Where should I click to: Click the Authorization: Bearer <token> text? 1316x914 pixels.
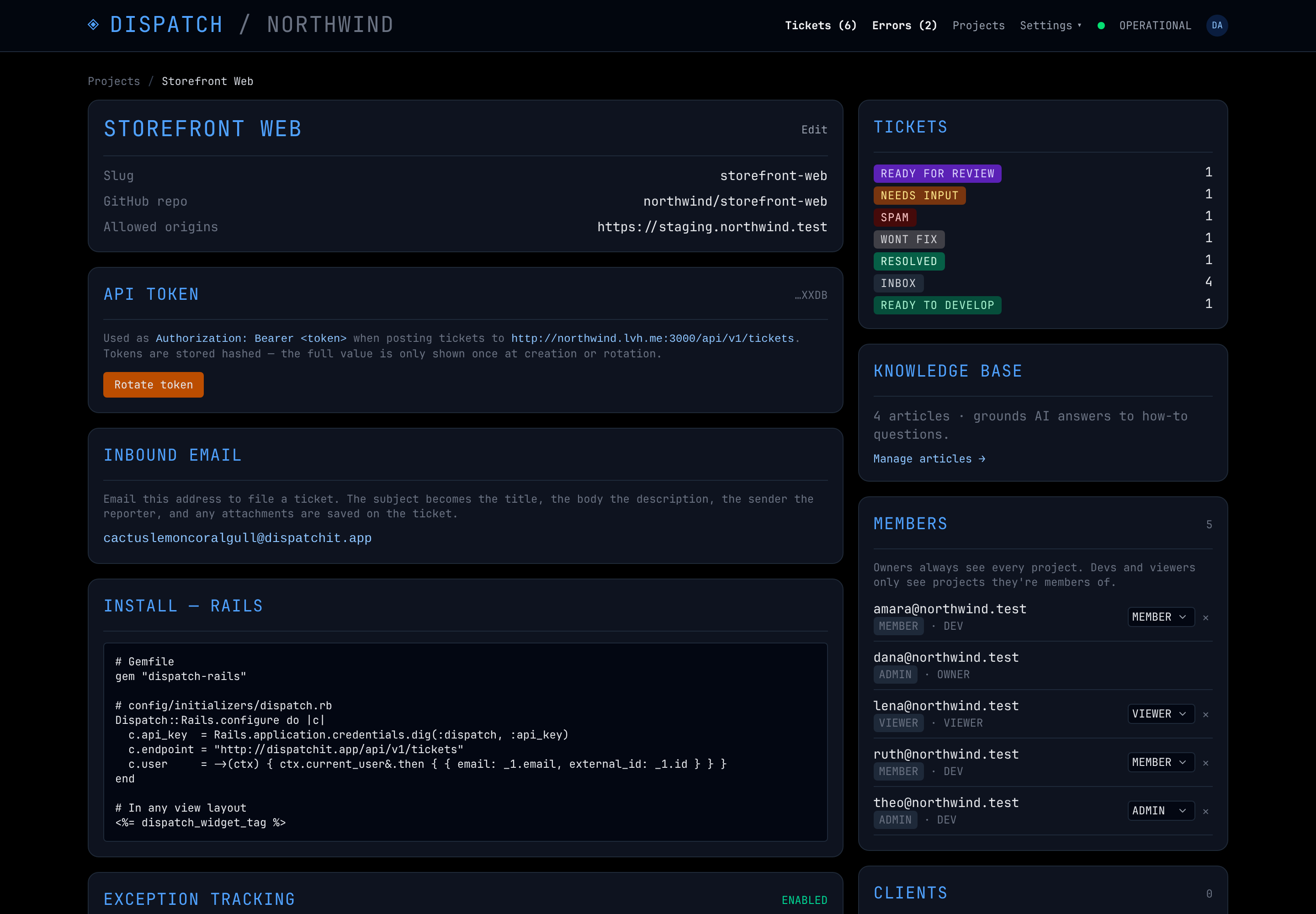(251, 339)
